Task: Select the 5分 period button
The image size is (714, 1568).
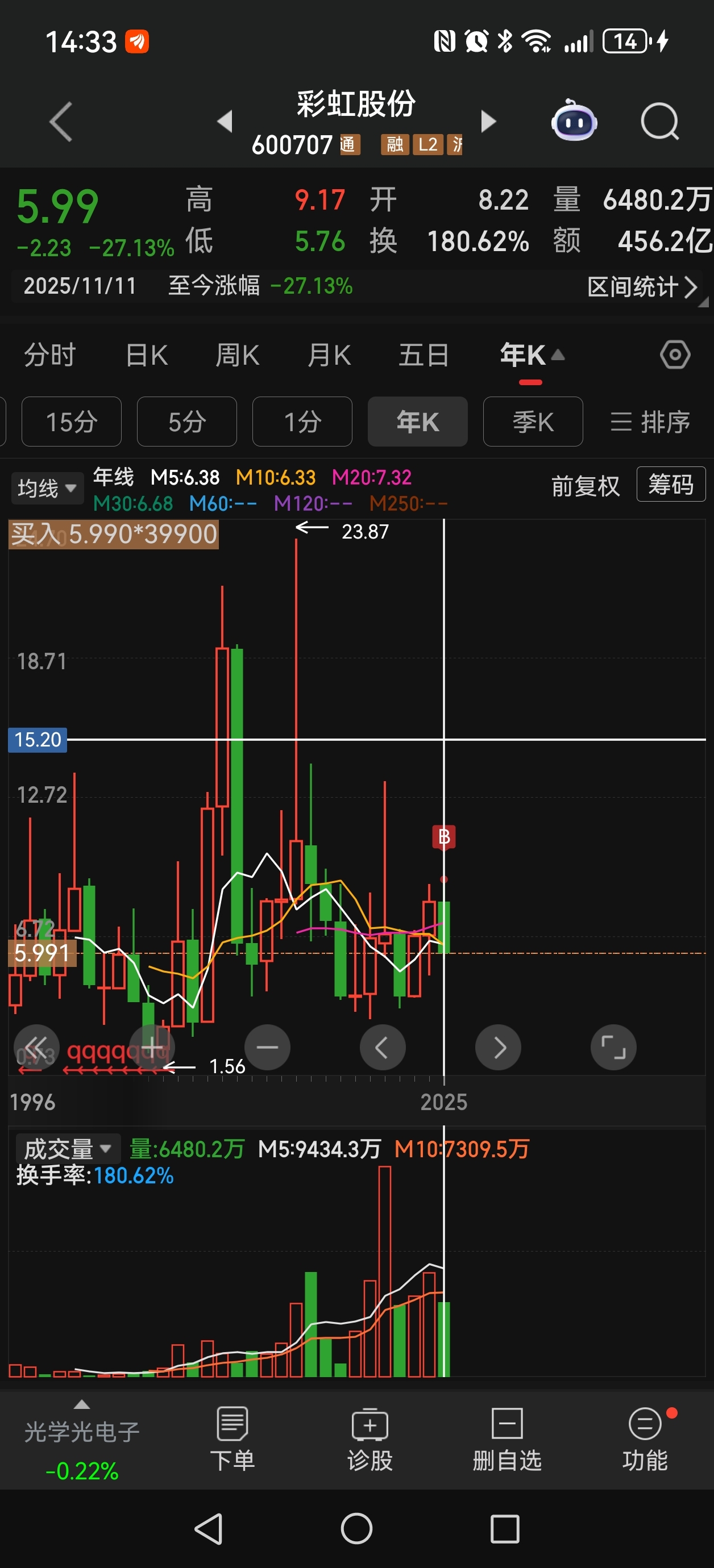Action: [187, 422]
